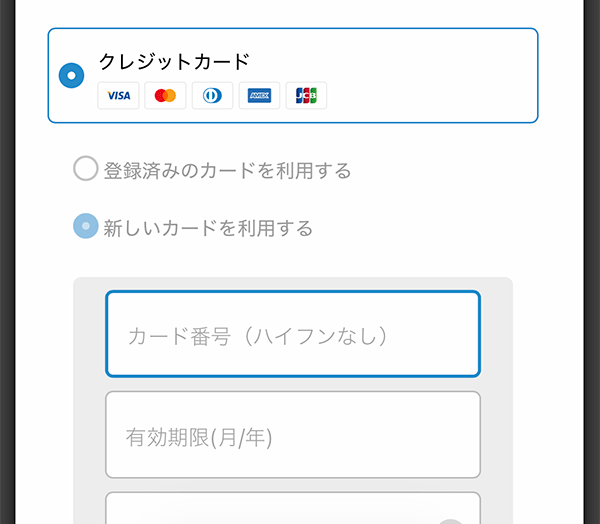
Task: Click the Diners Club logo
Action: 212,96
